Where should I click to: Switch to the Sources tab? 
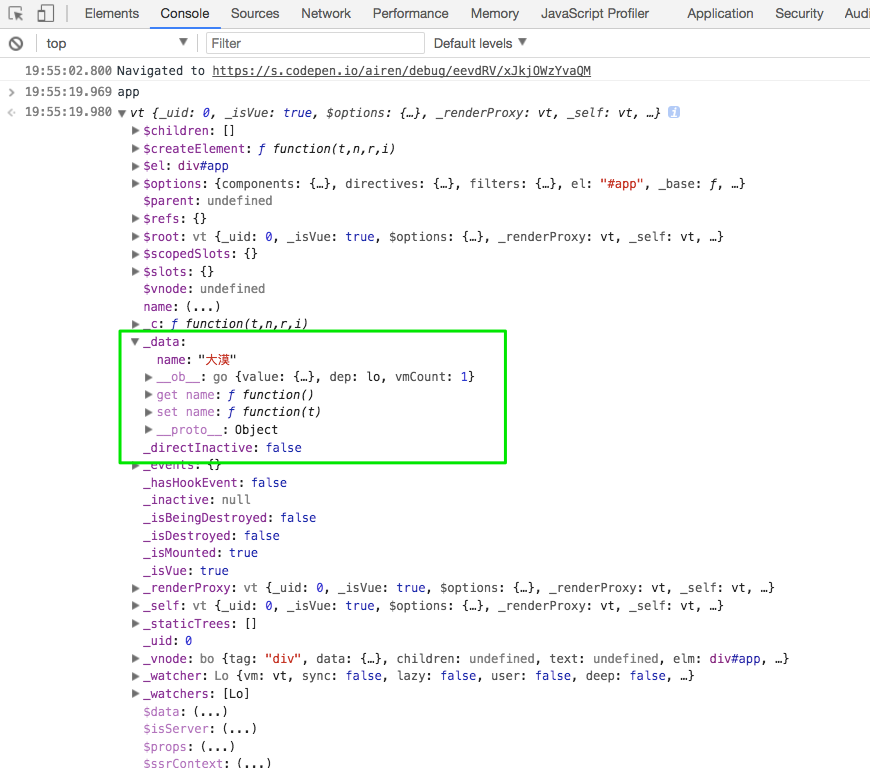coord(255,13)
